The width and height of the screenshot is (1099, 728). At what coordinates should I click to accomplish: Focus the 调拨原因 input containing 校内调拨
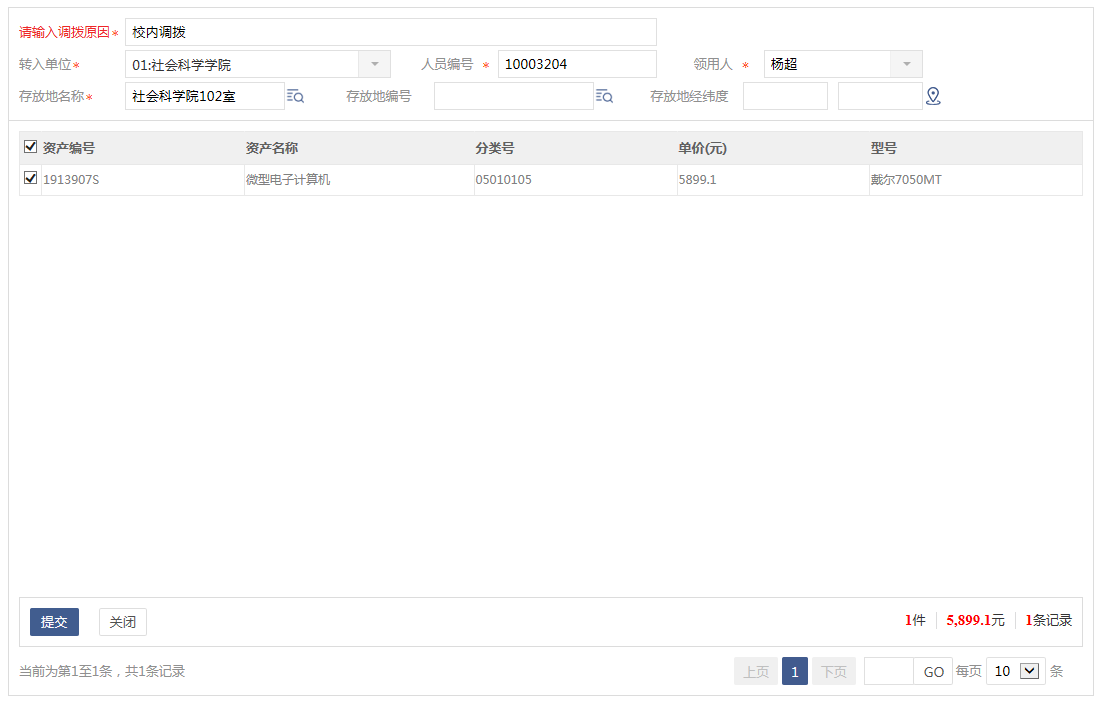pyautogui.click(x=390, y=32)
